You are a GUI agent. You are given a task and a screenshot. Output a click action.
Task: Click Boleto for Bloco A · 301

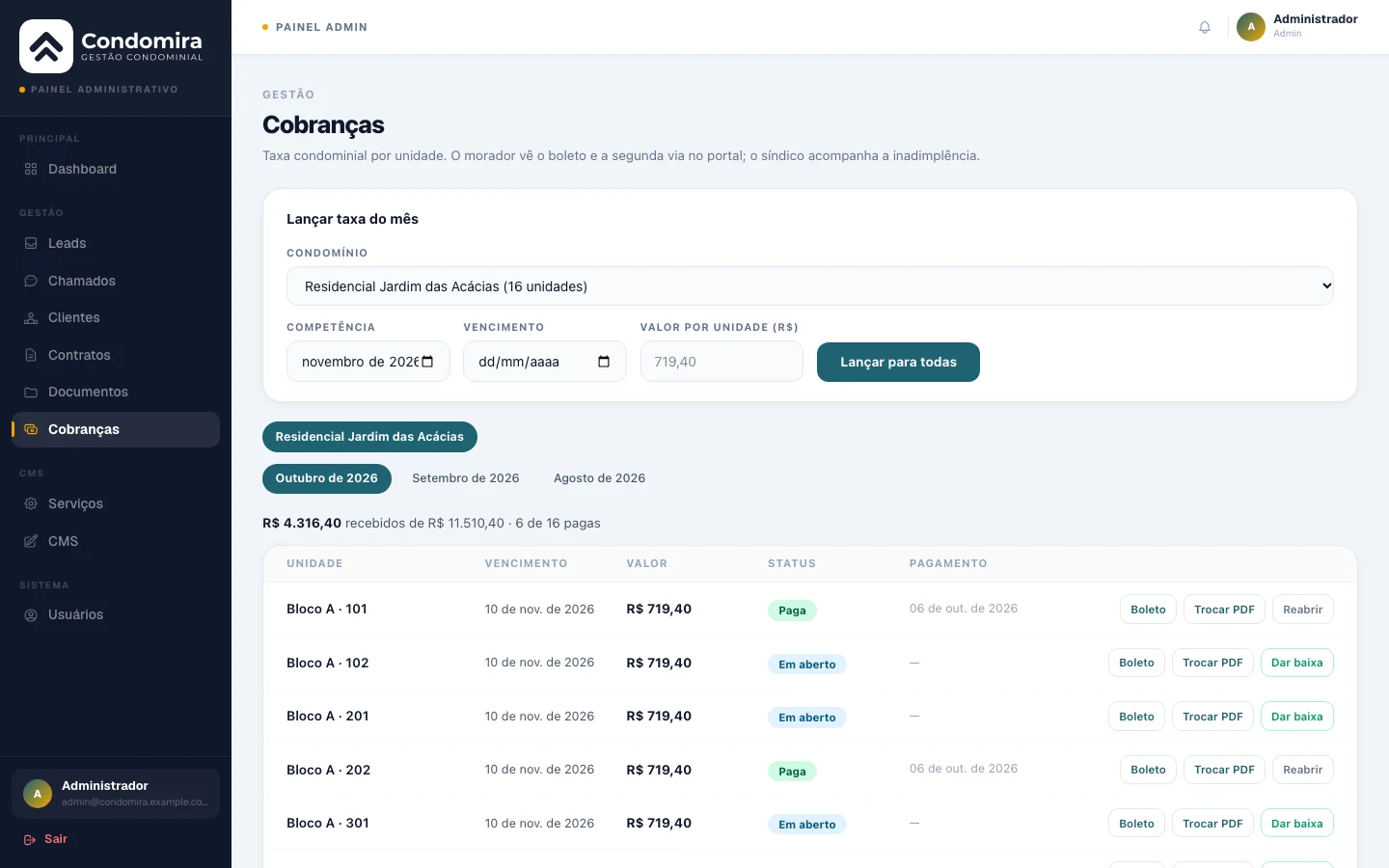[1136, 824]
